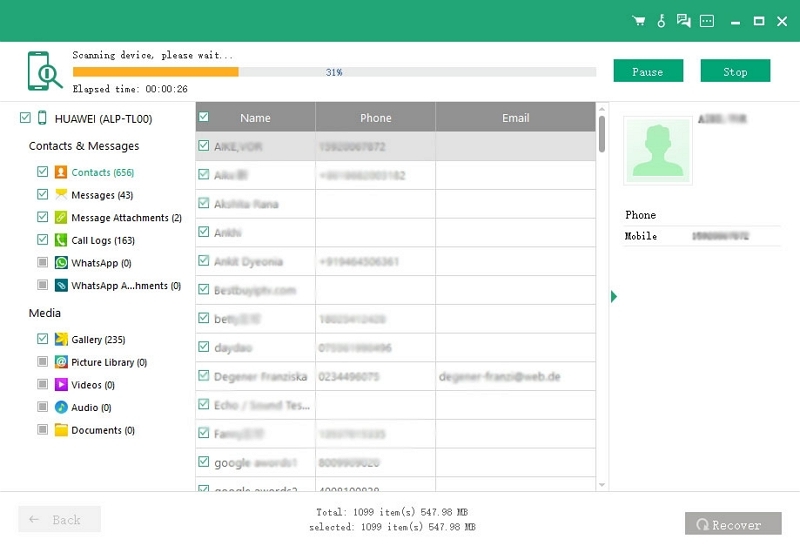Click the key registration icon
Image resolution: width=800 pixels, height=546 pixels.
point(662,20)
